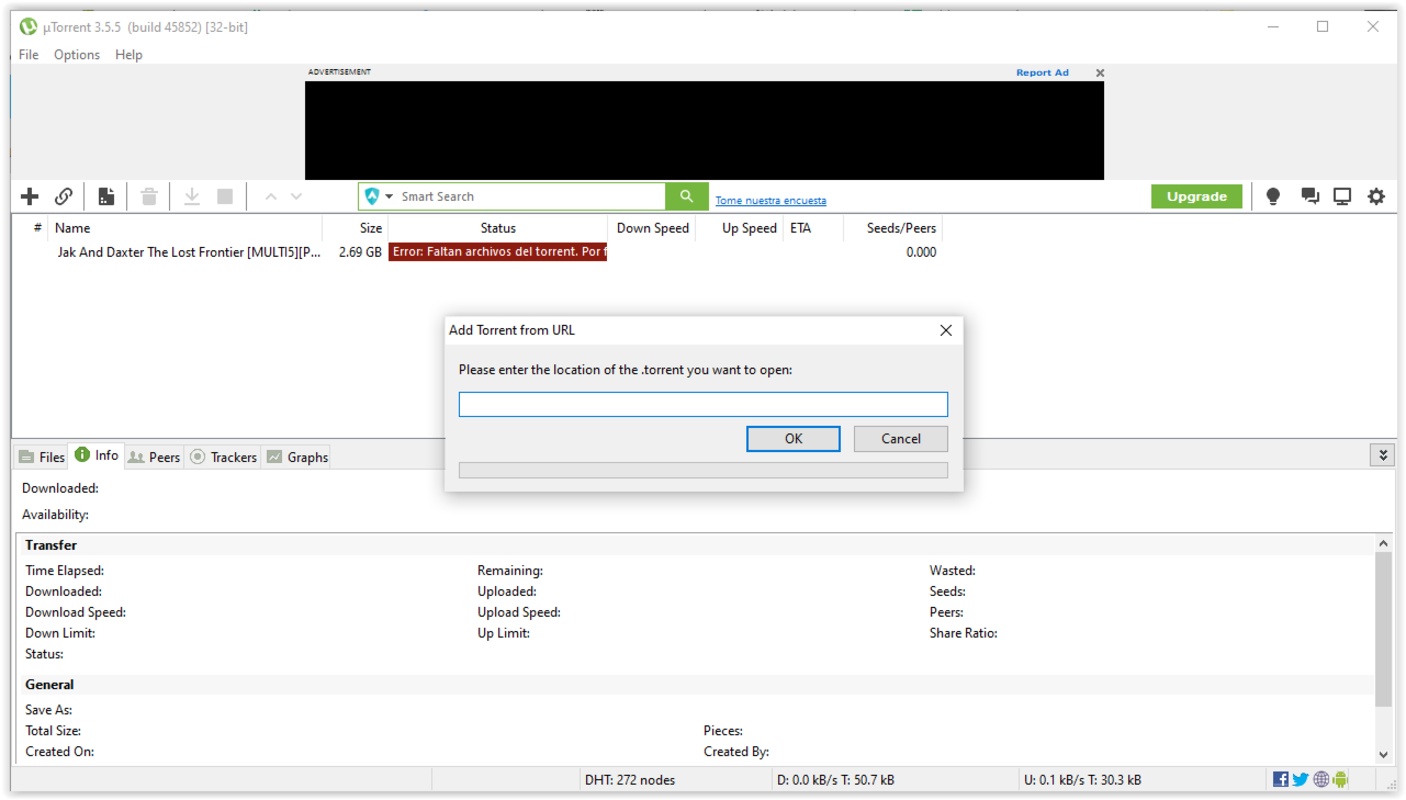Switch to the Trackers tab
Screen dimensions: 1406x800
pos(224,457)
